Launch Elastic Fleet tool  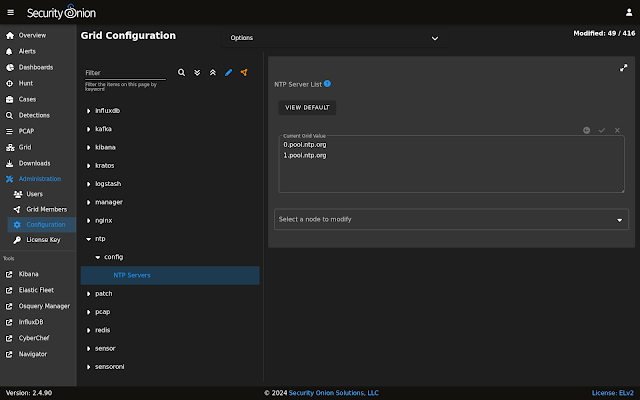(x=38, y=290)
